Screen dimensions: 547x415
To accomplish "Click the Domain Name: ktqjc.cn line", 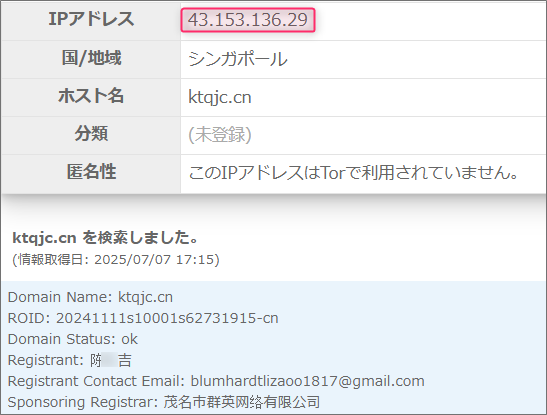I will tap(90, 297).
